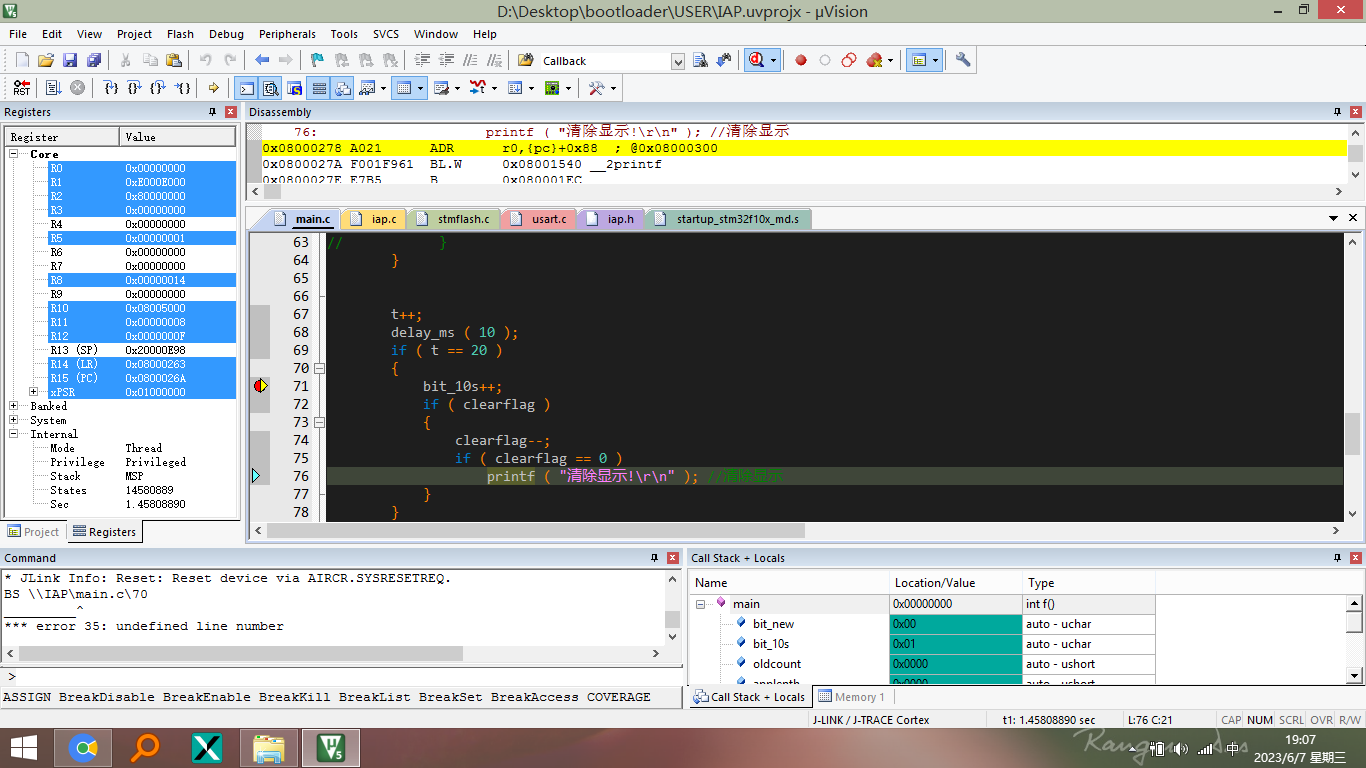The height and width of the screenshot is (768, 1366).
Task: Save the current file
Action: pos(70,61)
